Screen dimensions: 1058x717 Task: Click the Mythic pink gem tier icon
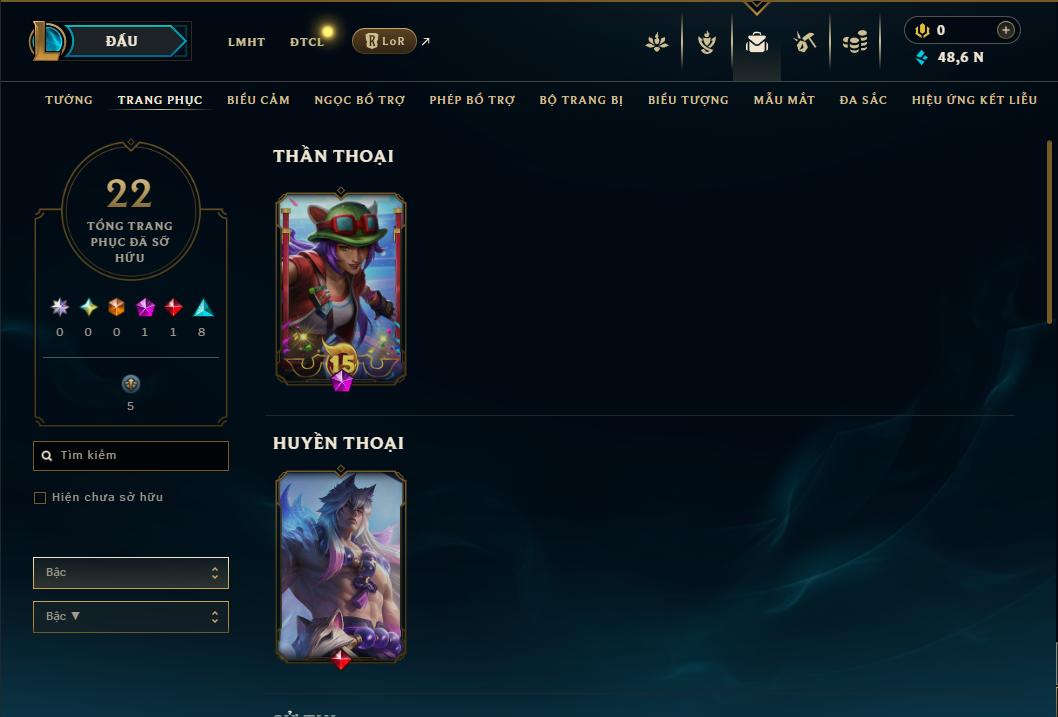pyautogui.click(x=145, y=308)
